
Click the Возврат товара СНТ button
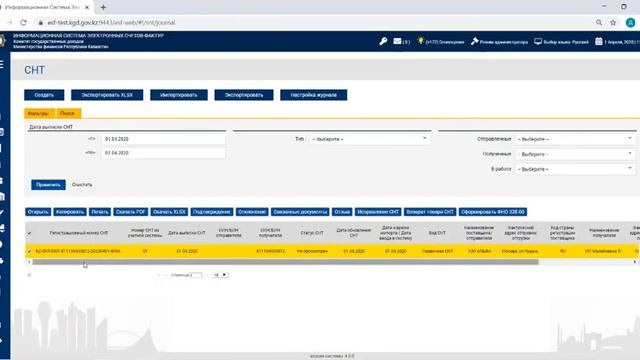(430, 212)
